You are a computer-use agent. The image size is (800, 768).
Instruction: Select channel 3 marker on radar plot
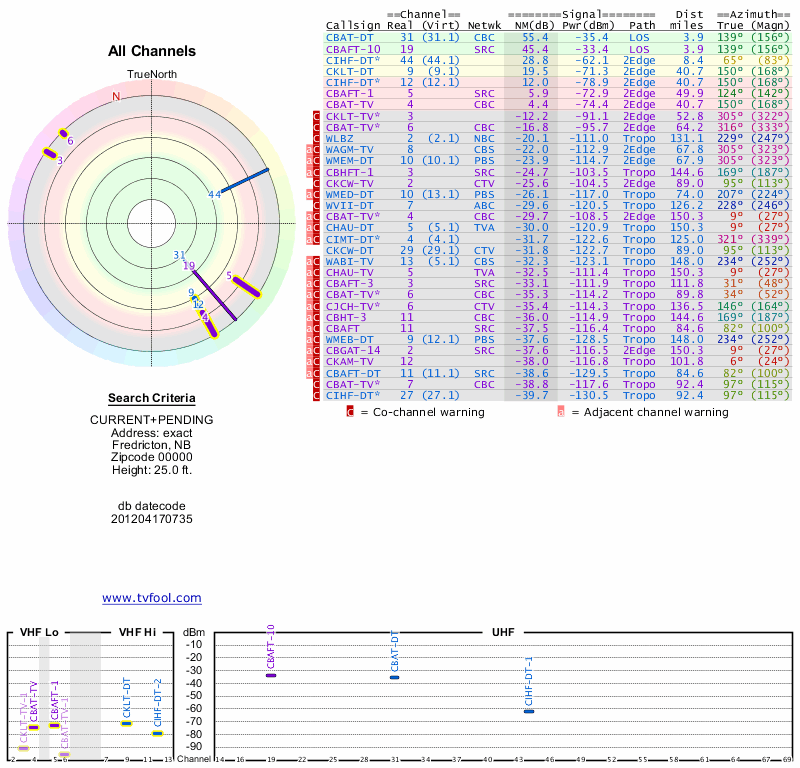(x=50, y=153)
